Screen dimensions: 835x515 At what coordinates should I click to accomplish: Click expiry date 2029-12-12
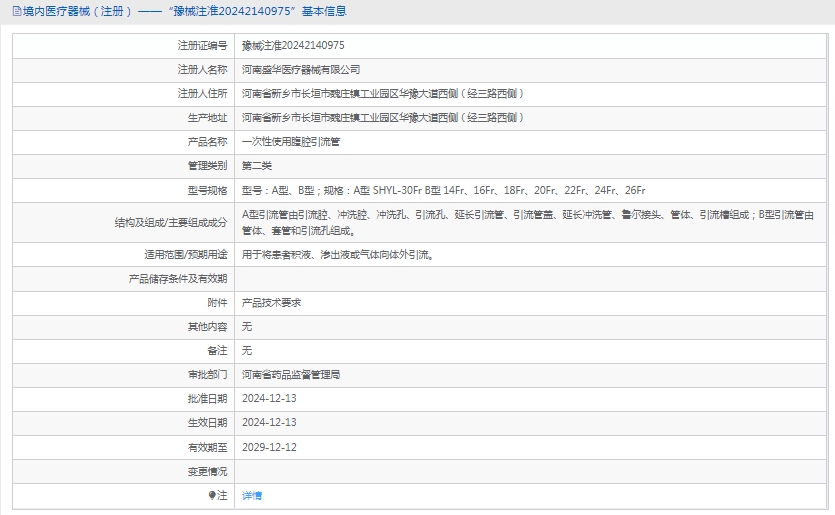(269, 447)
